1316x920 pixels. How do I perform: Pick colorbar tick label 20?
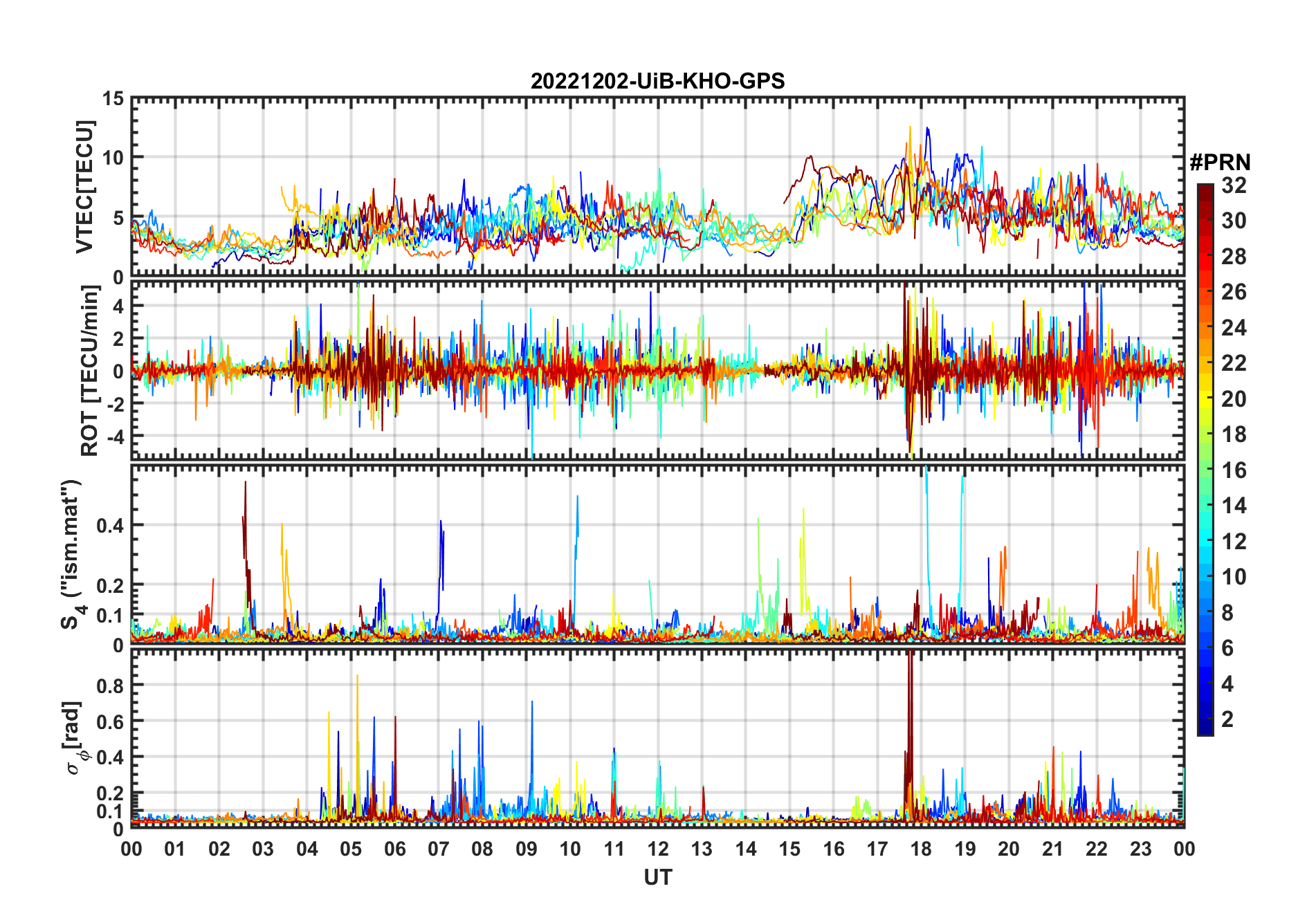pyautogui.click(x=1234, y=399)
